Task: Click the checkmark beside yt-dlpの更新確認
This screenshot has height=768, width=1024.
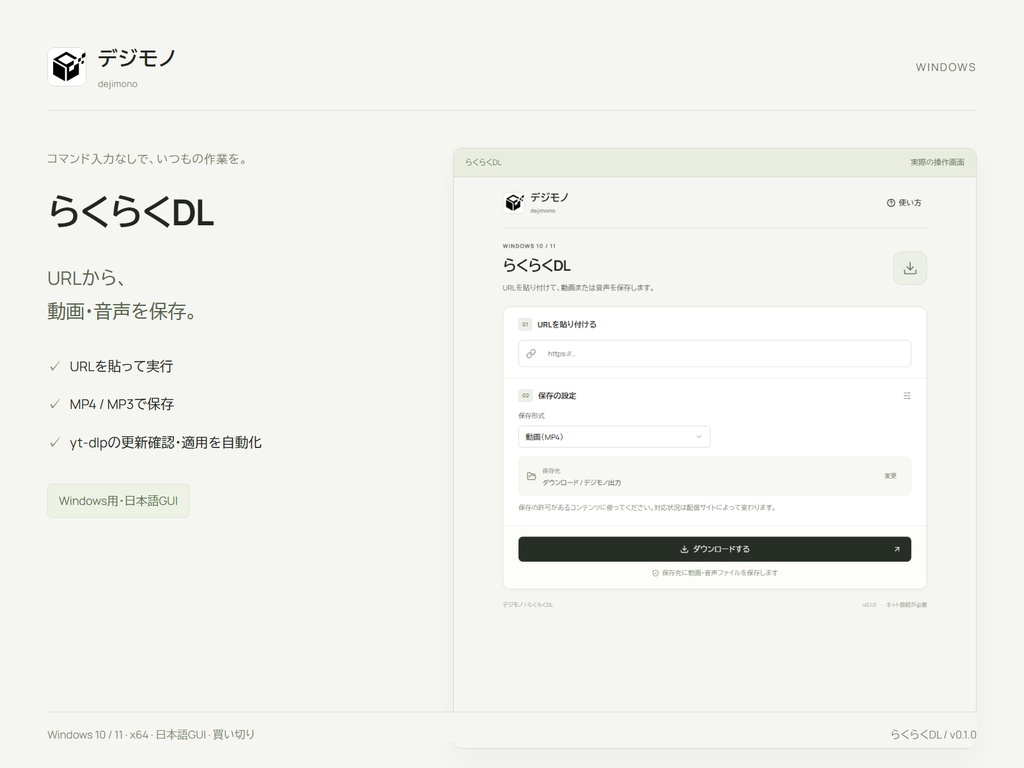Action: pos(55,443)
